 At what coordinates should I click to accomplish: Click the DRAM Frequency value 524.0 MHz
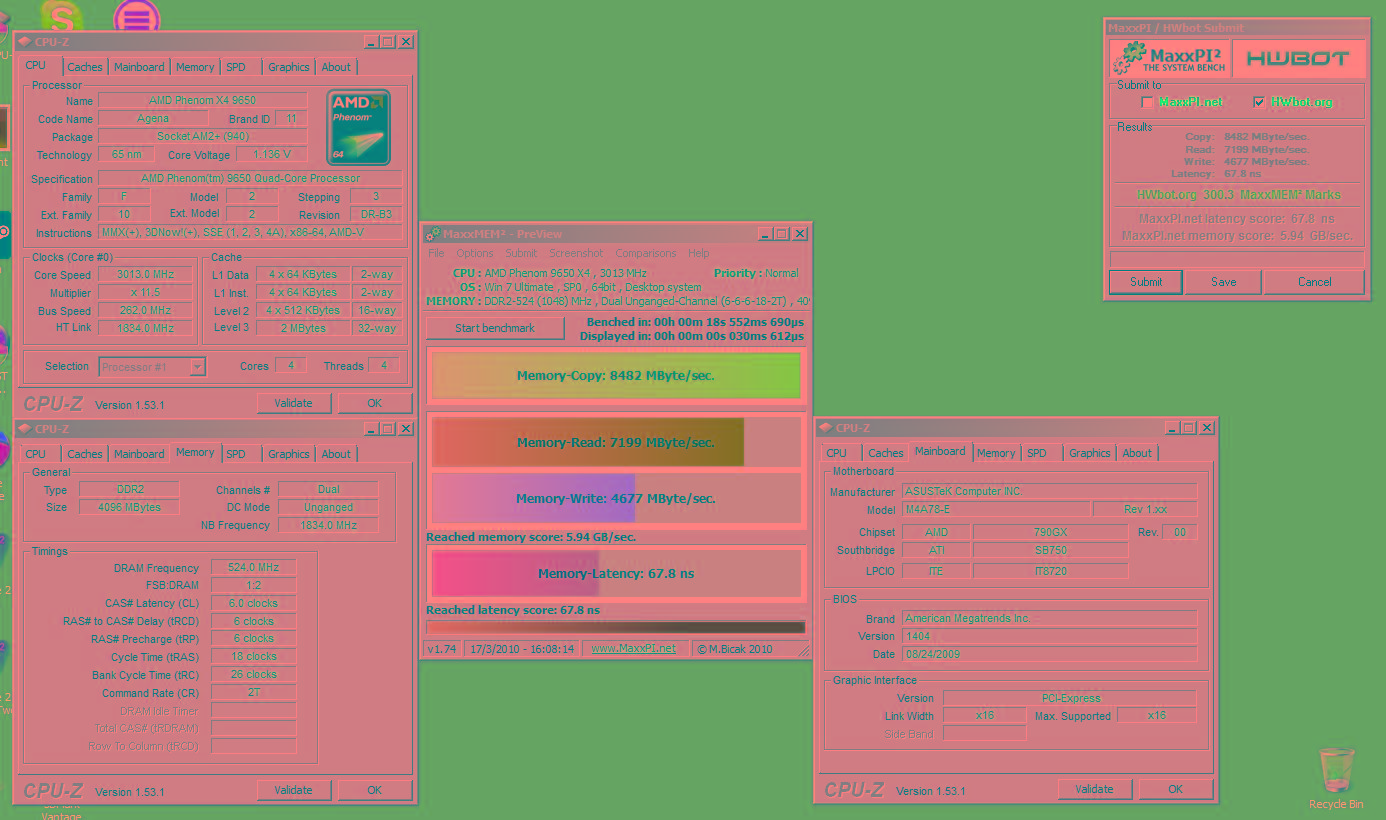pos(253,567)
